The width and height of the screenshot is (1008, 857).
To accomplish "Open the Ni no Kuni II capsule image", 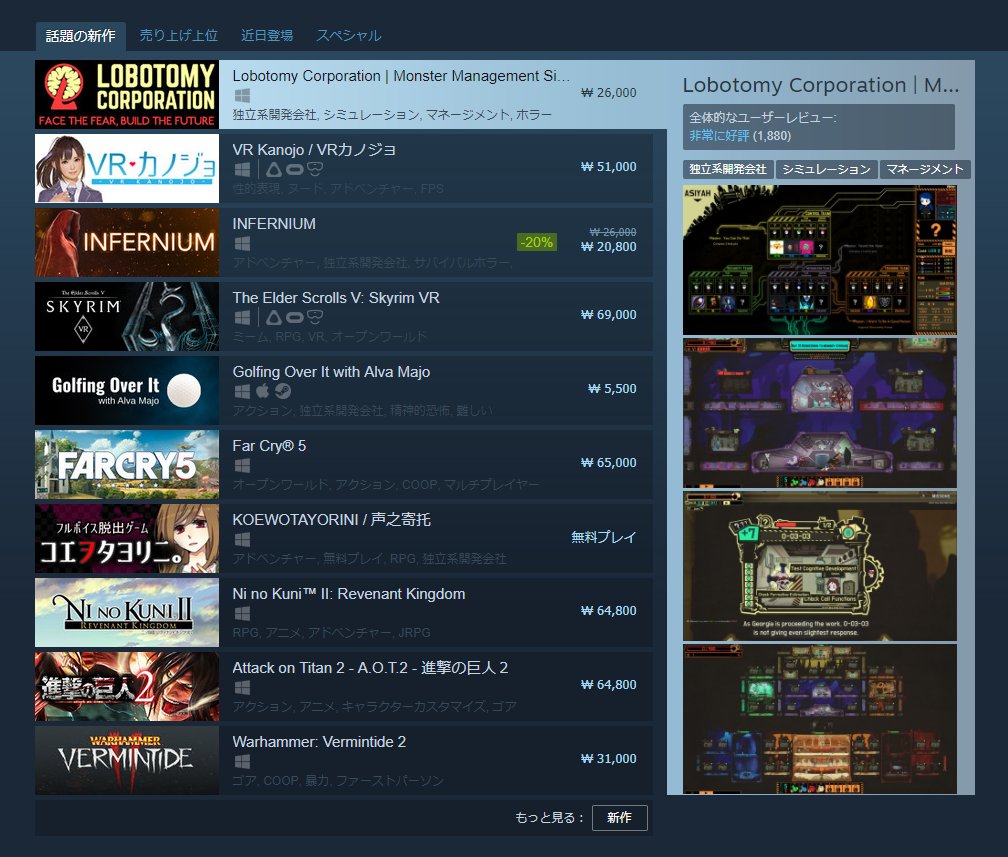I will point(127,612).
